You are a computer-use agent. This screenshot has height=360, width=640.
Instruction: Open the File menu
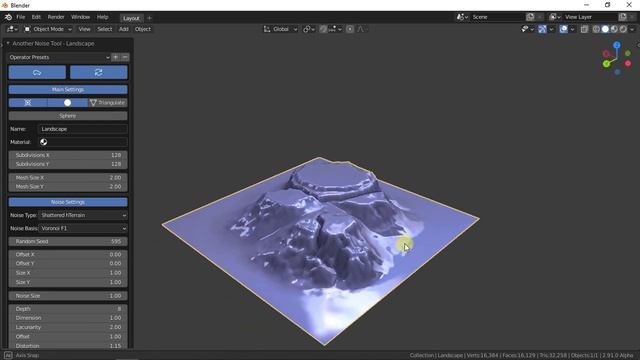20,17
